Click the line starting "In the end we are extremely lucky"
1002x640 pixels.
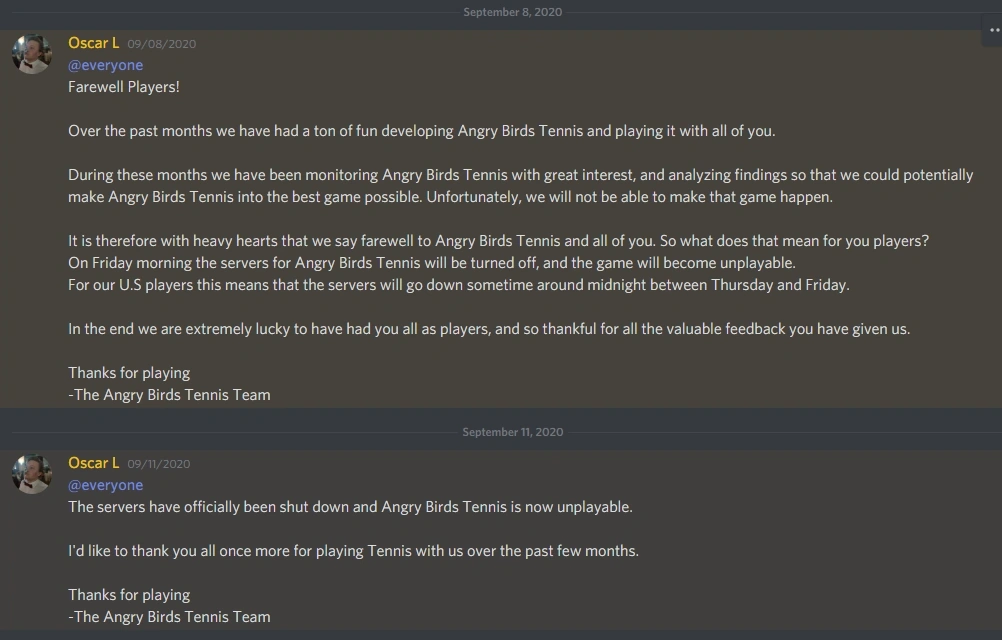(489, 329)
